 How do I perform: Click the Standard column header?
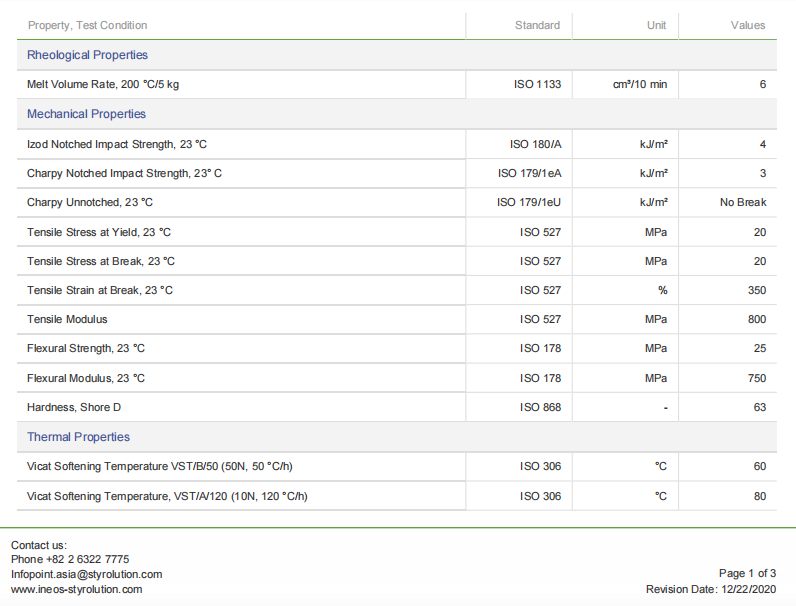click(537, 25)
